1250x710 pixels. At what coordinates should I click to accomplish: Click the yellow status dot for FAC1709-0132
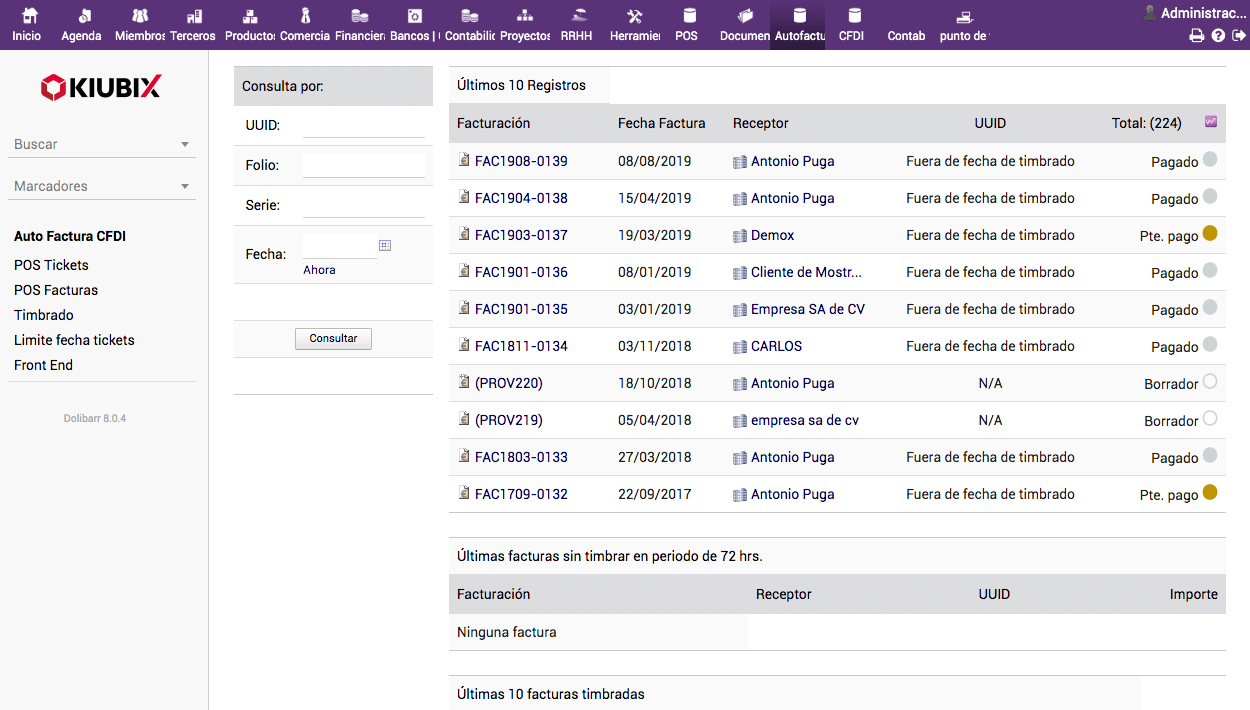(x=1210, y=492)
